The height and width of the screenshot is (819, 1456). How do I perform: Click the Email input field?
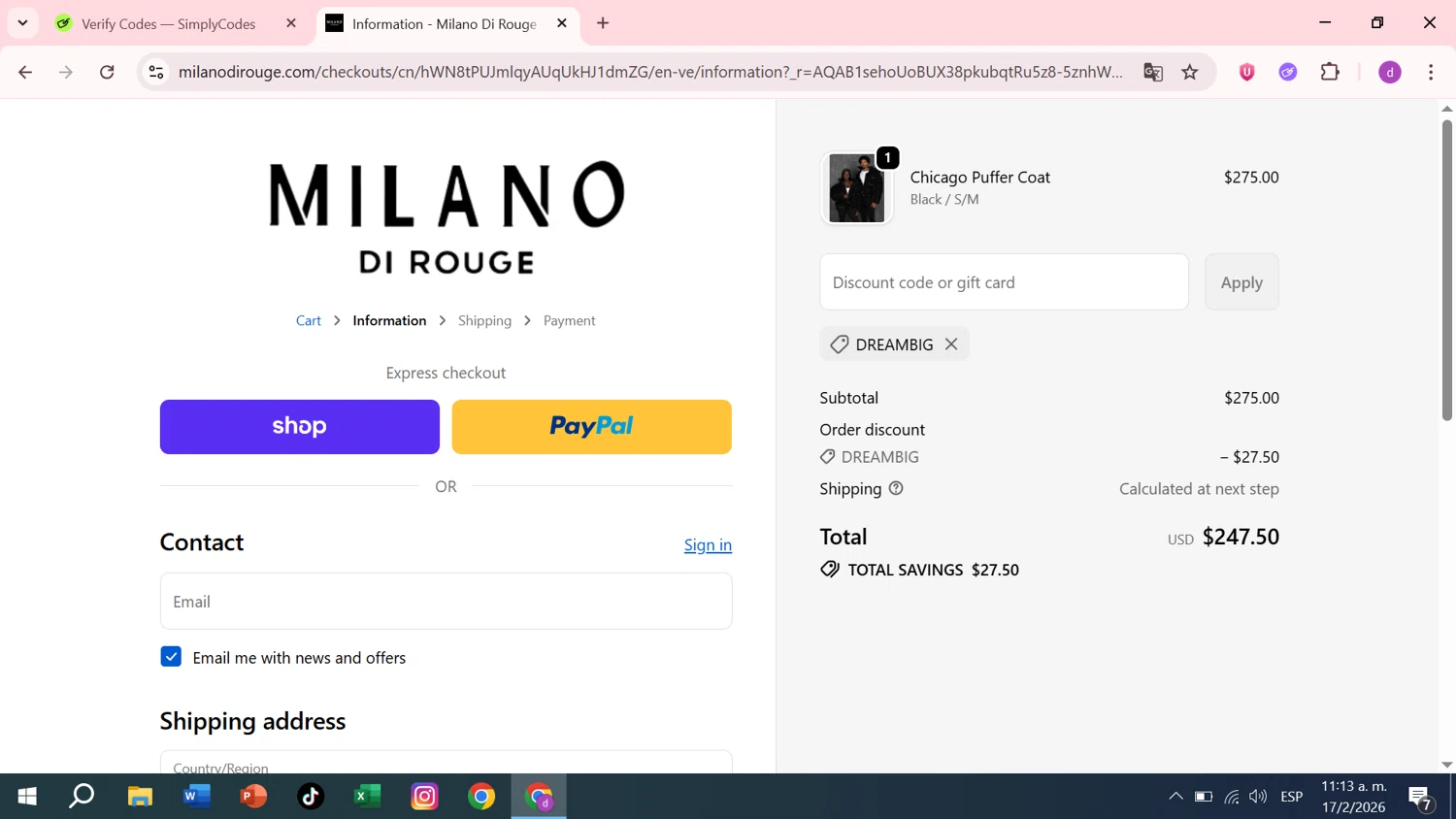pos(446,601)
